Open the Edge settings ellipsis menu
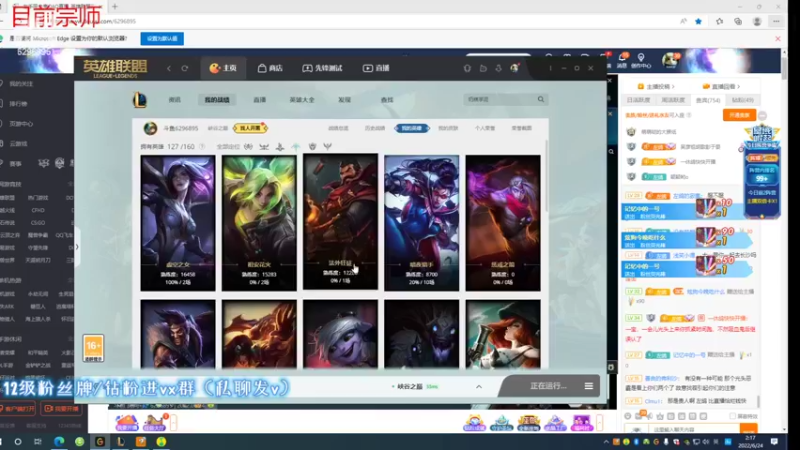The height and width of the screenshot is (450, 800). (x=776, y=21)
